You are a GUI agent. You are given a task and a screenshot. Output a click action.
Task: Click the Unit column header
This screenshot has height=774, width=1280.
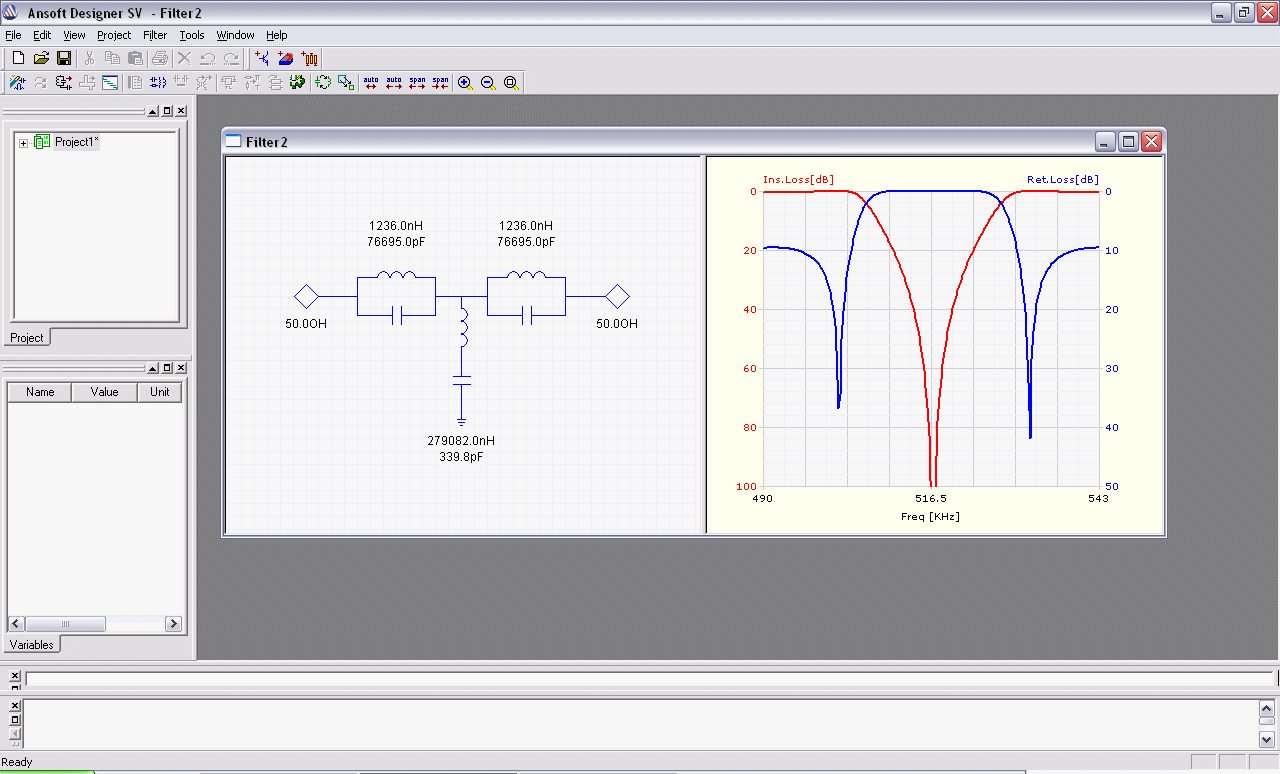(x=160, y=392)
